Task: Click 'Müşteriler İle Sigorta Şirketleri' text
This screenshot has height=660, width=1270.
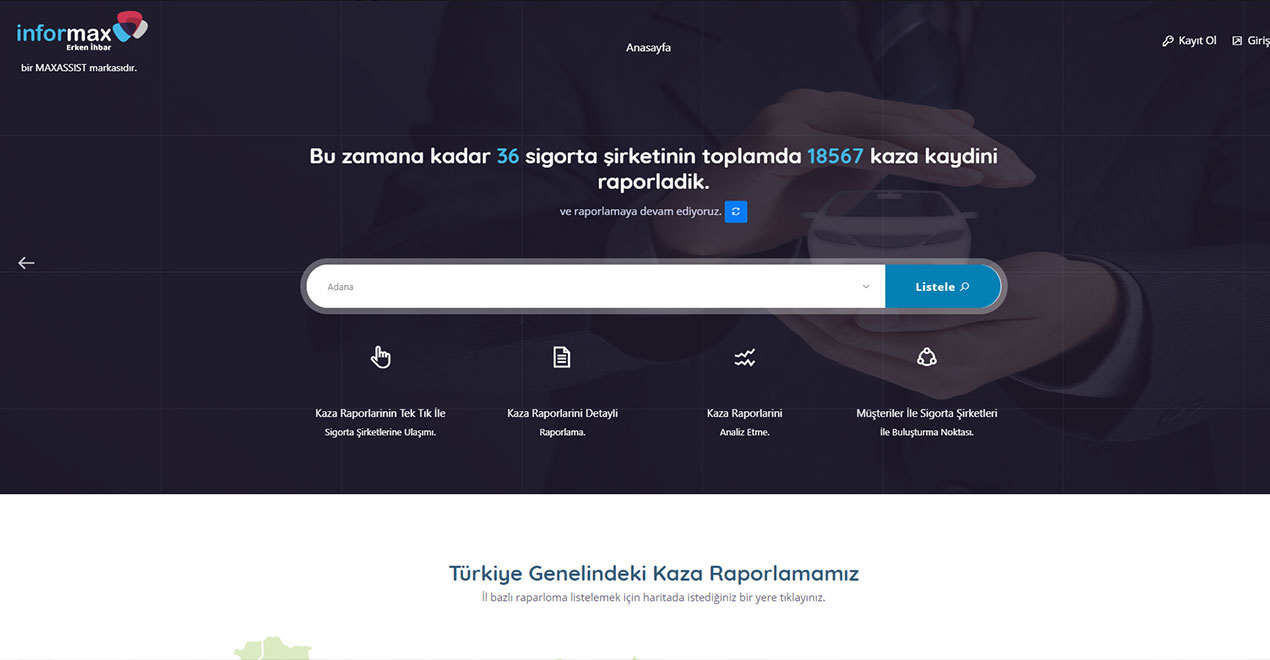Action: tap(927, 413)
